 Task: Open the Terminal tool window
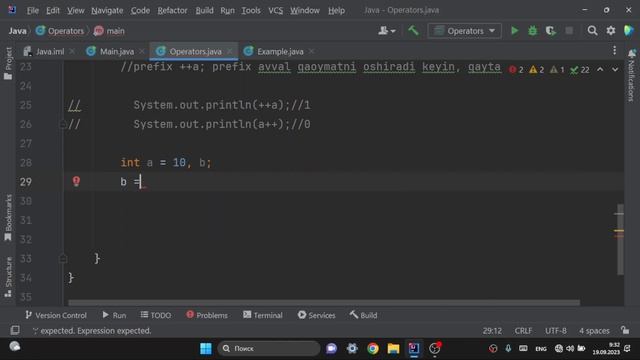pos(263,315)
